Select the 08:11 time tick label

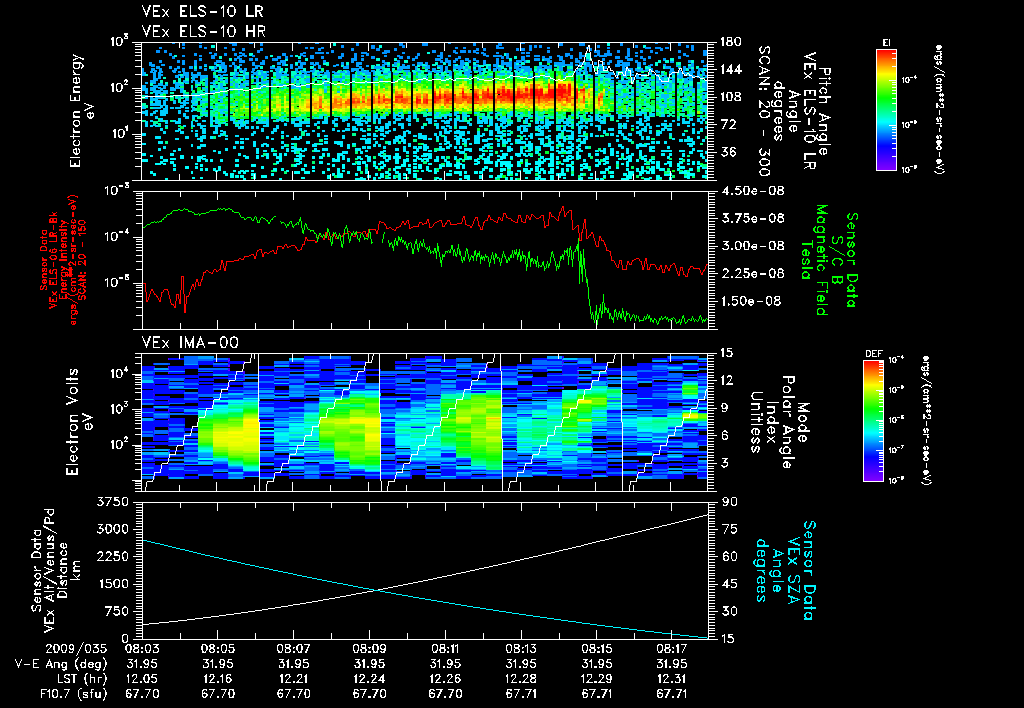point(445,651)
